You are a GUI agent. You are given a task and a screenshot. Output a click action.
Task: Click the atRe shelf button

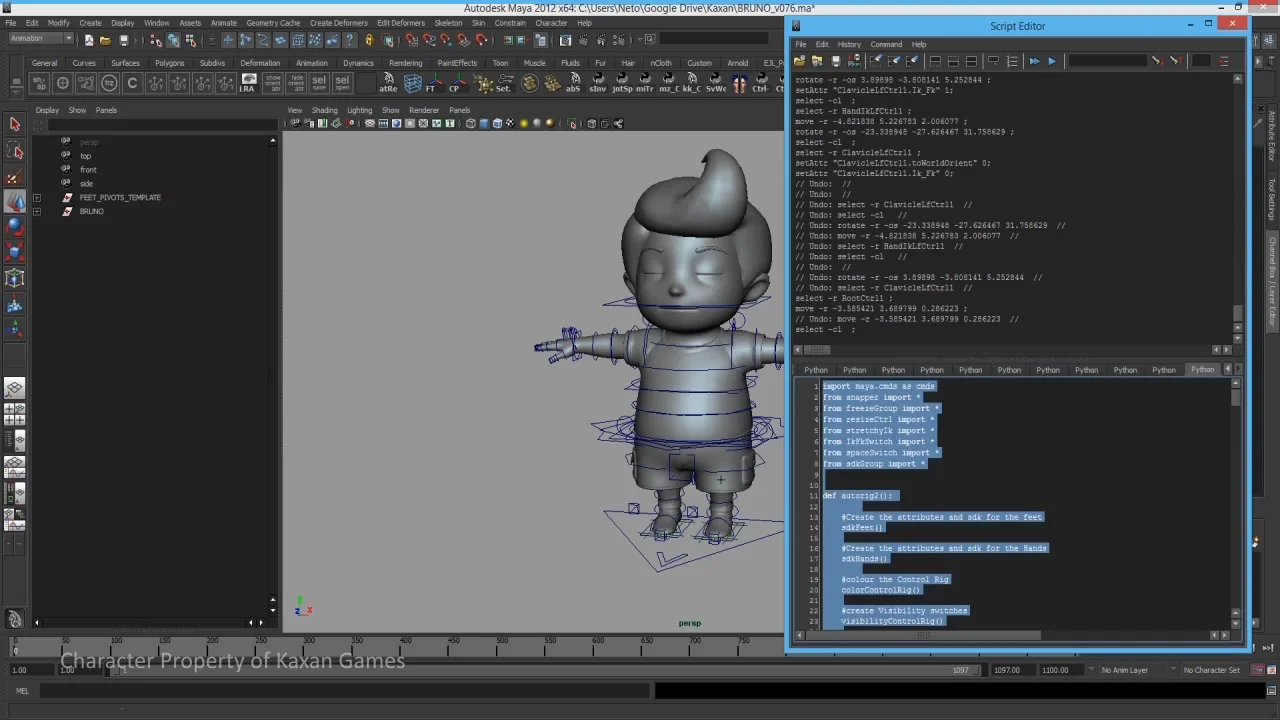[388, 84]
